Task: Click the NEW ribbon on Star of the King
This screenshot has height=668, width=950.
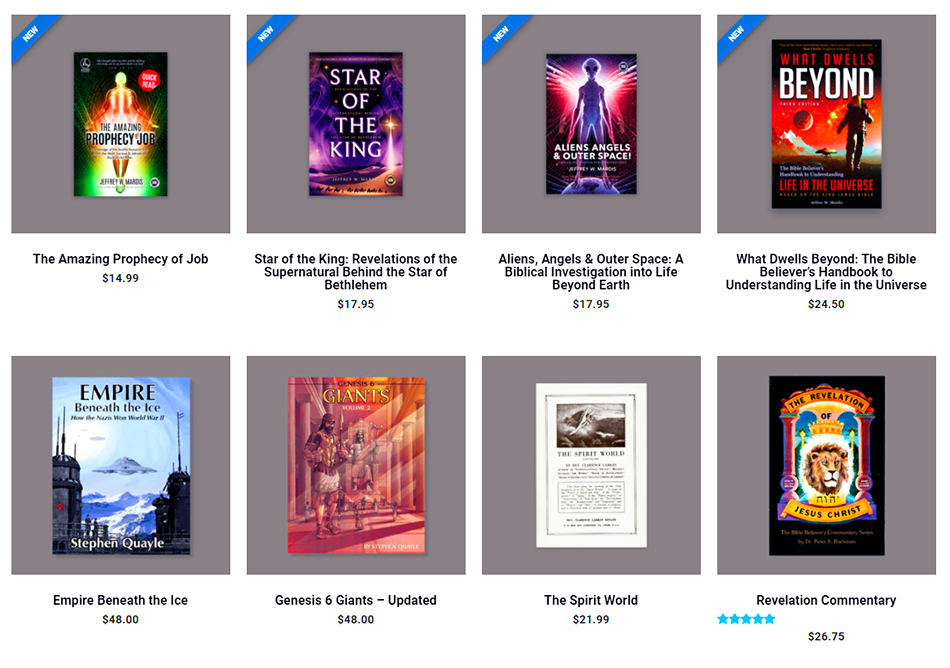Action: click(266, 34)
